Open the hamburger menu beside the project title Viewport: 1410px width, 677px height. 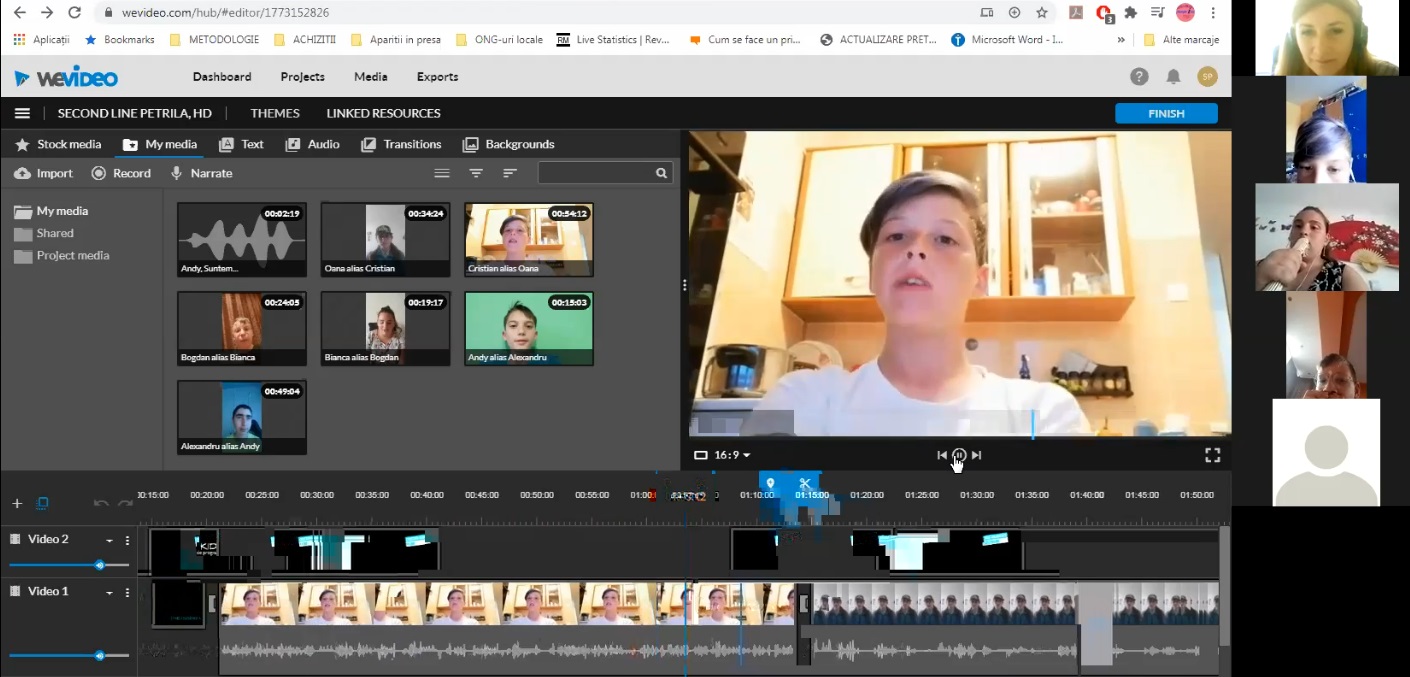click(22, 114)
